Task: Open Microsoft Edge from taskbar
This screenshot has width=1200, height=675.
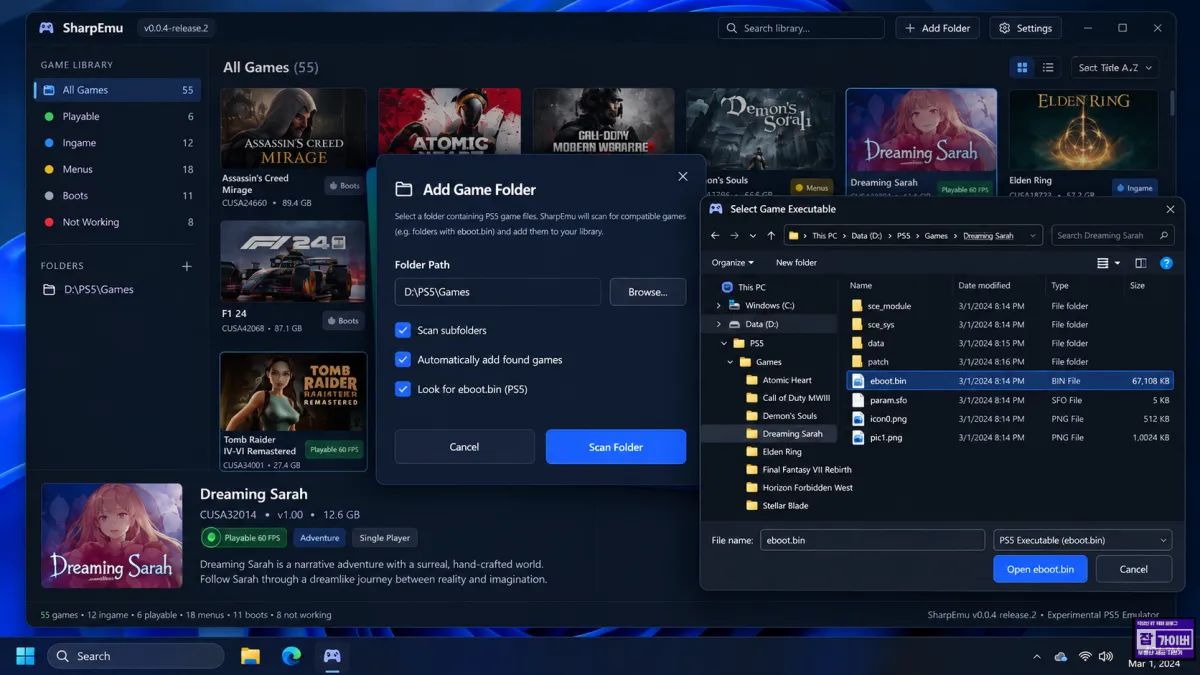Action: pos(291,656)
